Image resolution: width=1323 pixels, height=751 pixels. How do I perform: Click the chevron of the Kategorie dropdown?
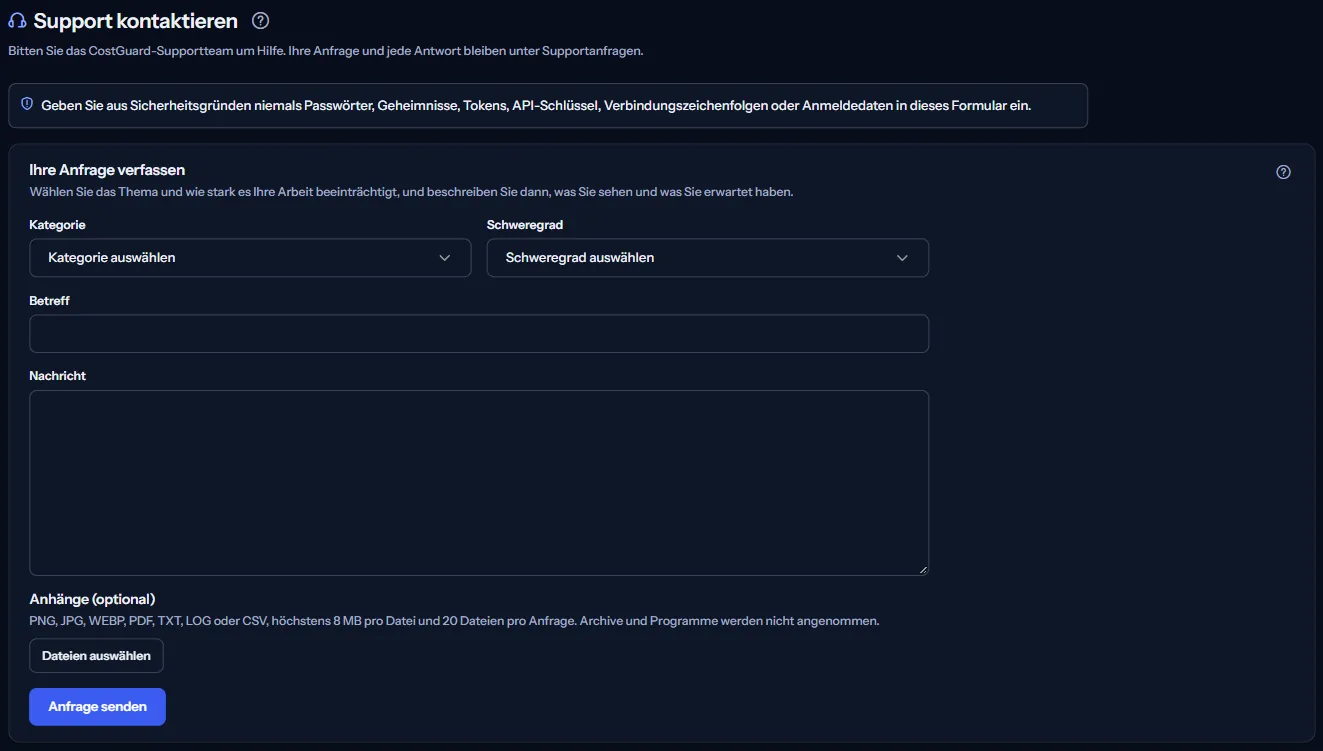[x=445, y=258]
